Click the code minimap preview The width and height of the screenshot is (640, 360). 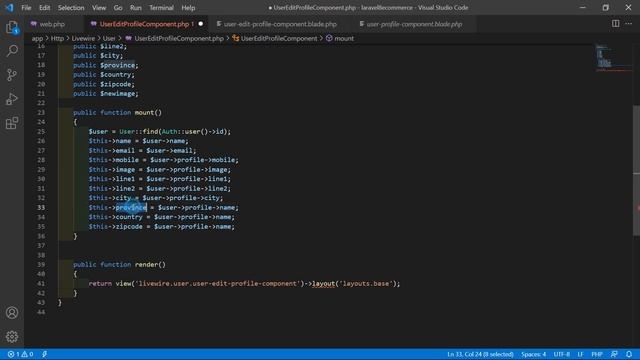pos(613,58)
